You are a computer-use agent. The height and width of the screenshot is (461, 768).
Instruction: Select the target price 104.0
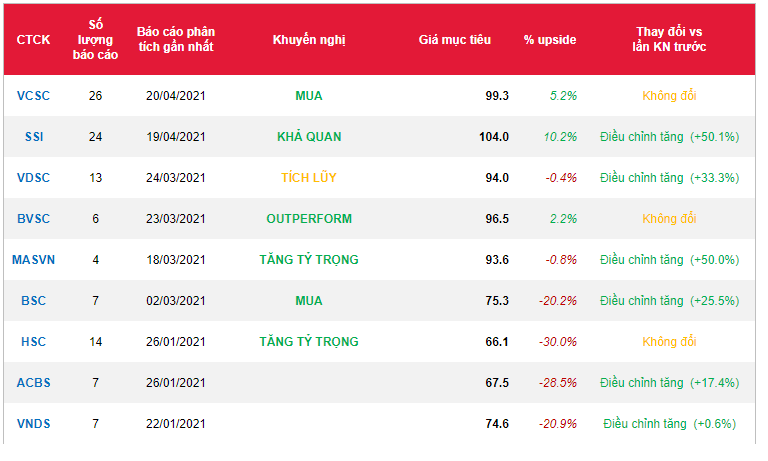pos(494,137)
